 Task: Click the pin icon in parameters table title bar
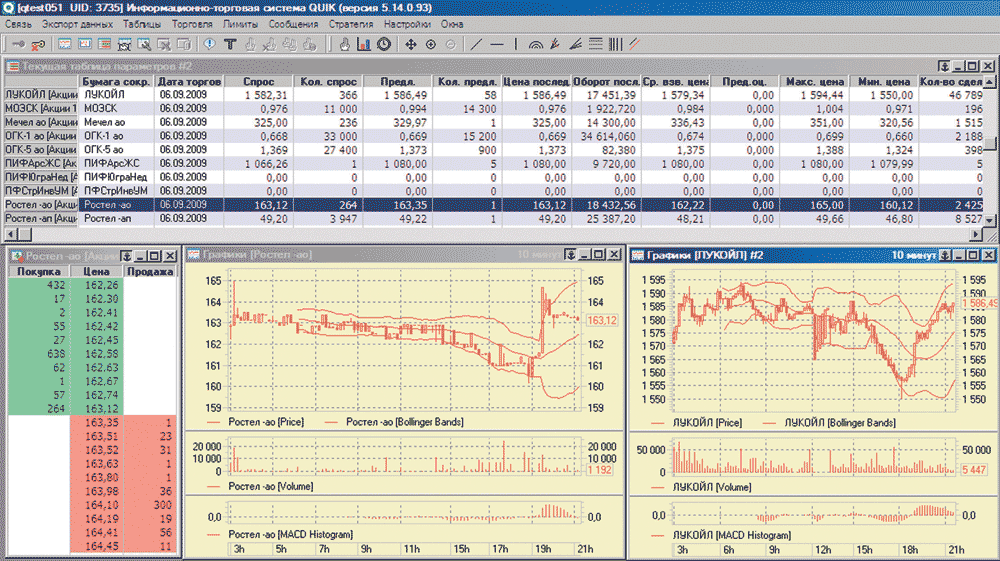pos(943,66)
